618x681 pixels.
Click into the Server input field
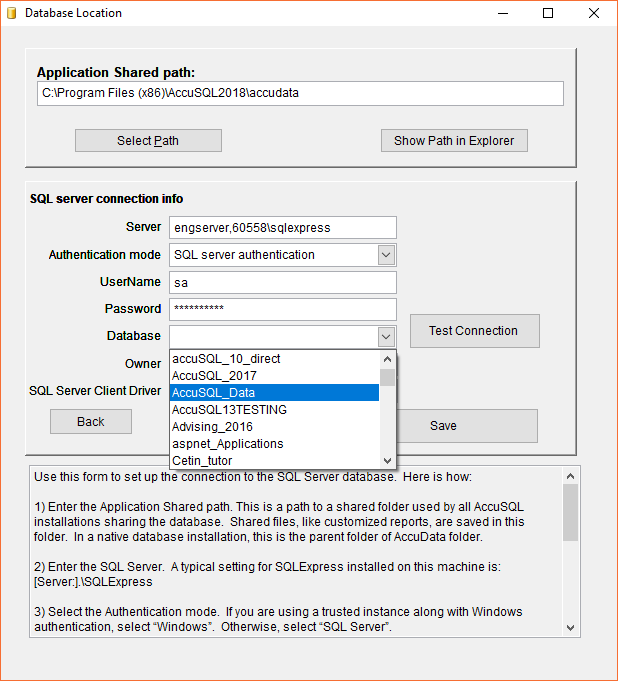[x=283, y=228]
